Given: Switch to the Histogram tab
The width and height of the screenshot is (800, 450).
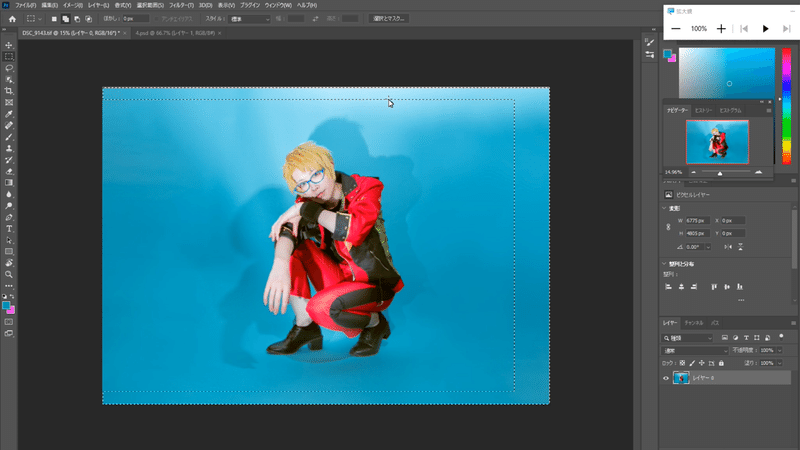Looking at the screenshot, I should [730, 110].
